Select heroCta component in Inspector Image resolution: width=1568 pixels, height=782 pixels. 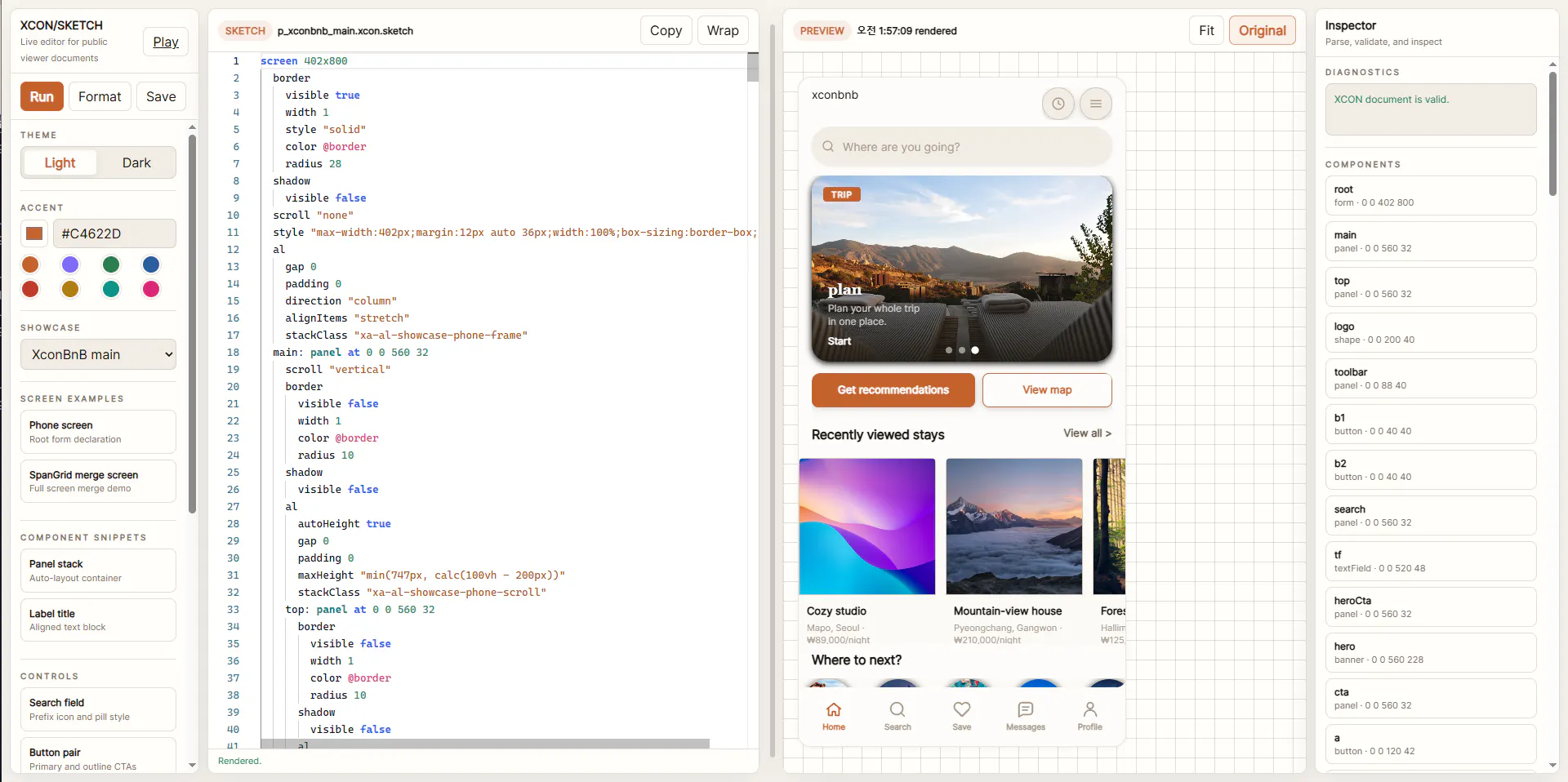point(1431,607)
